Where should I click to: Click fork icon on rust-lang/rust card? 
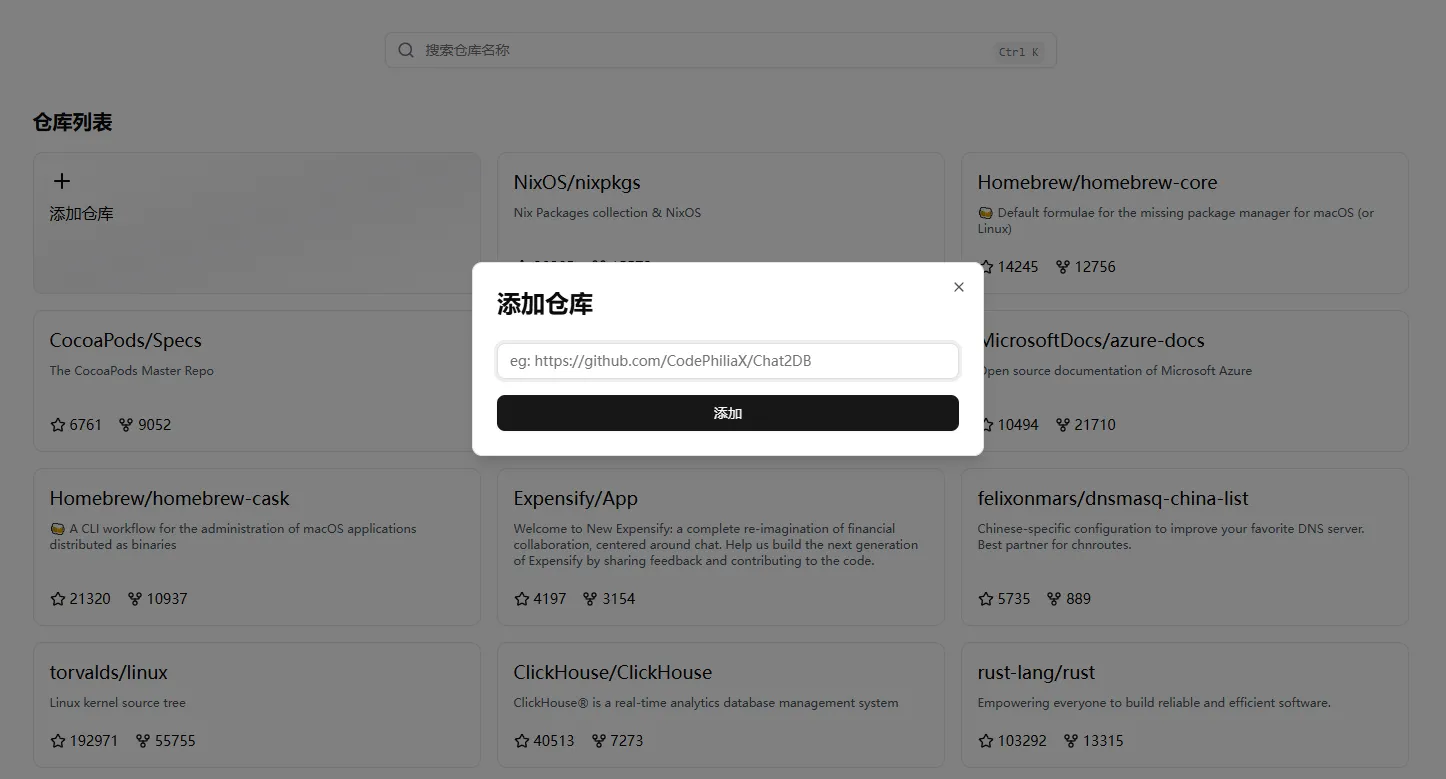[1071, 741]
